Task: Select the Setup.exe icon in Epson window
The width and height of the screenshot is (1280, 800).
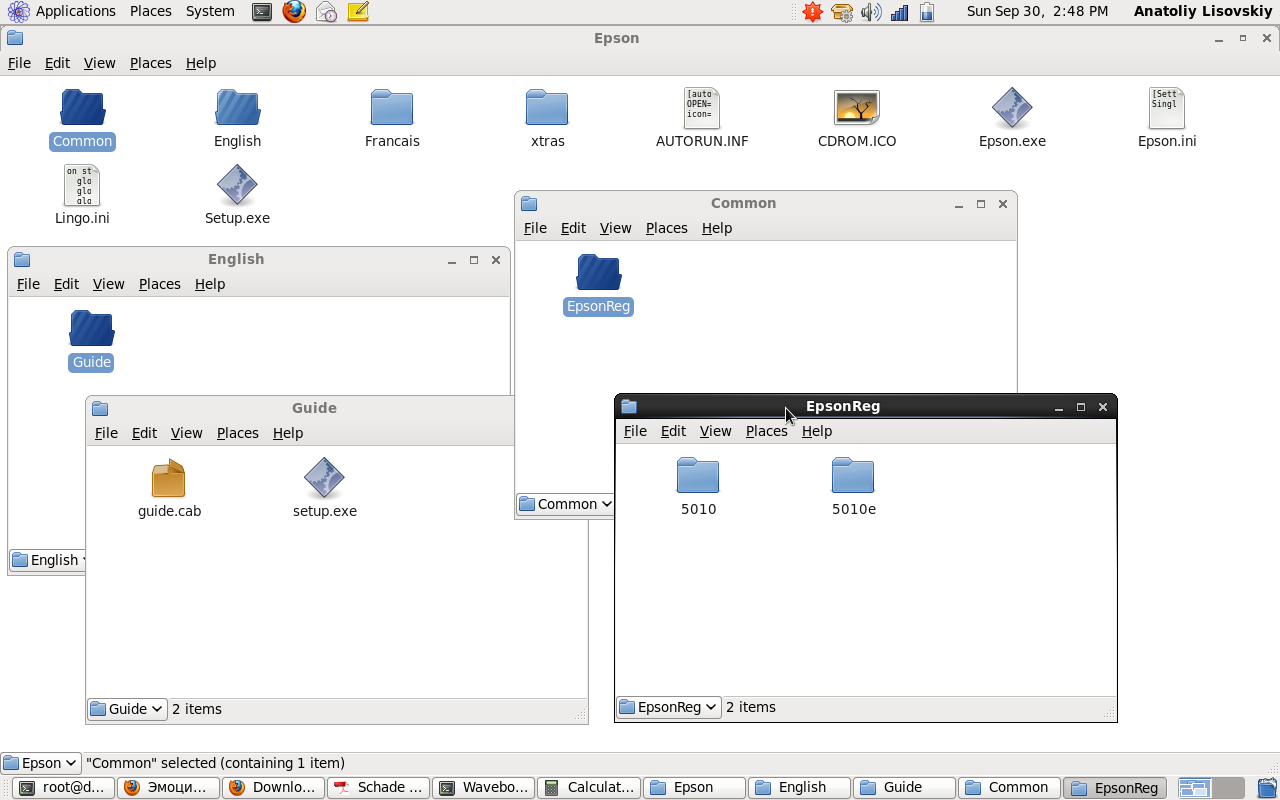Action: 237,185
